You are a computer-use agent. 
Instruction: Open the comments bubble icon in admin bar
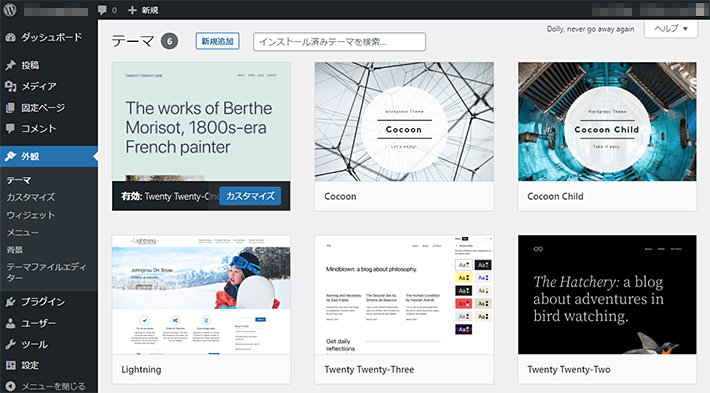(102, 10)
